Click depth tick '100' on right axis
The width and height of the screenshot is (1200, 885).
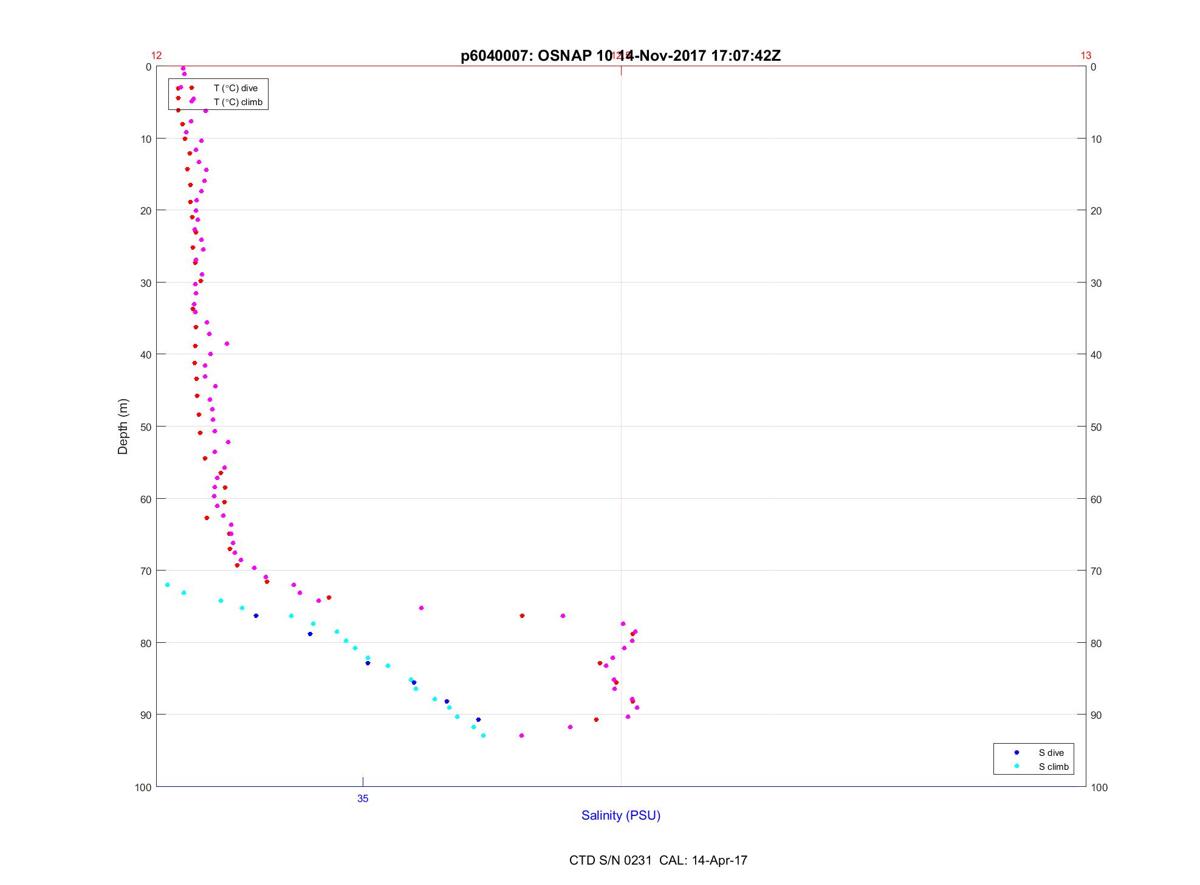click(x=1100, y=787)
